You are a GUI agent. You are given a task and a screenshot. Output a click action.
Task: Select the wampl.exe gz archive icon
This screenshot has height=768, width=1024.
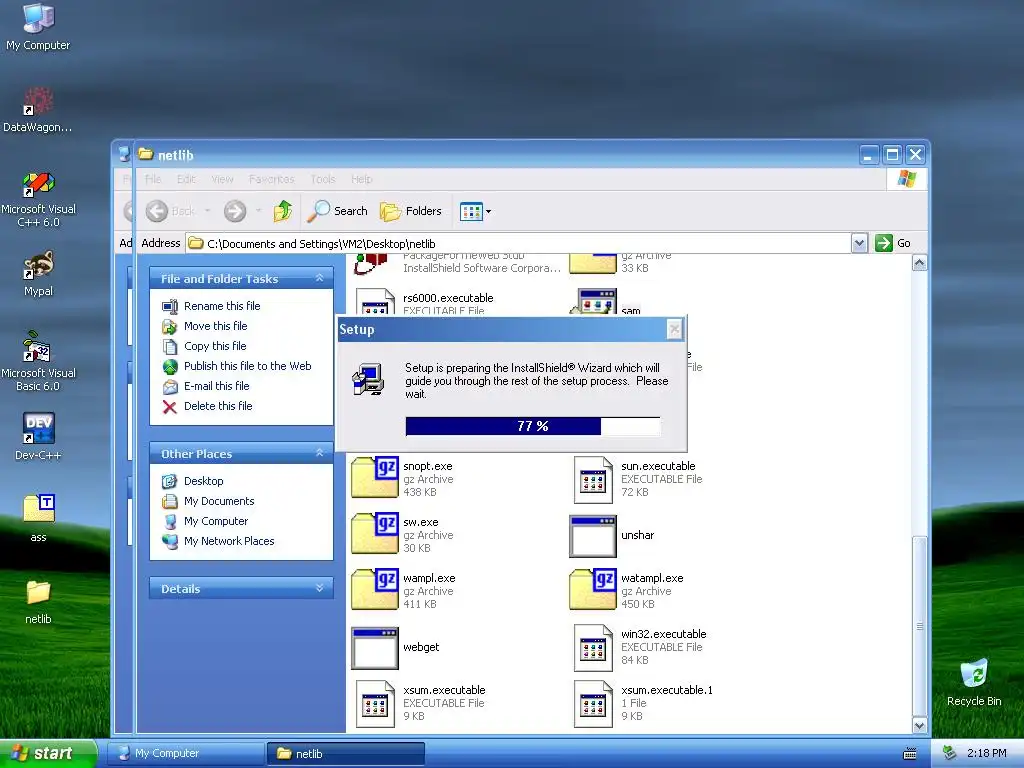click(x=375, y=590)
